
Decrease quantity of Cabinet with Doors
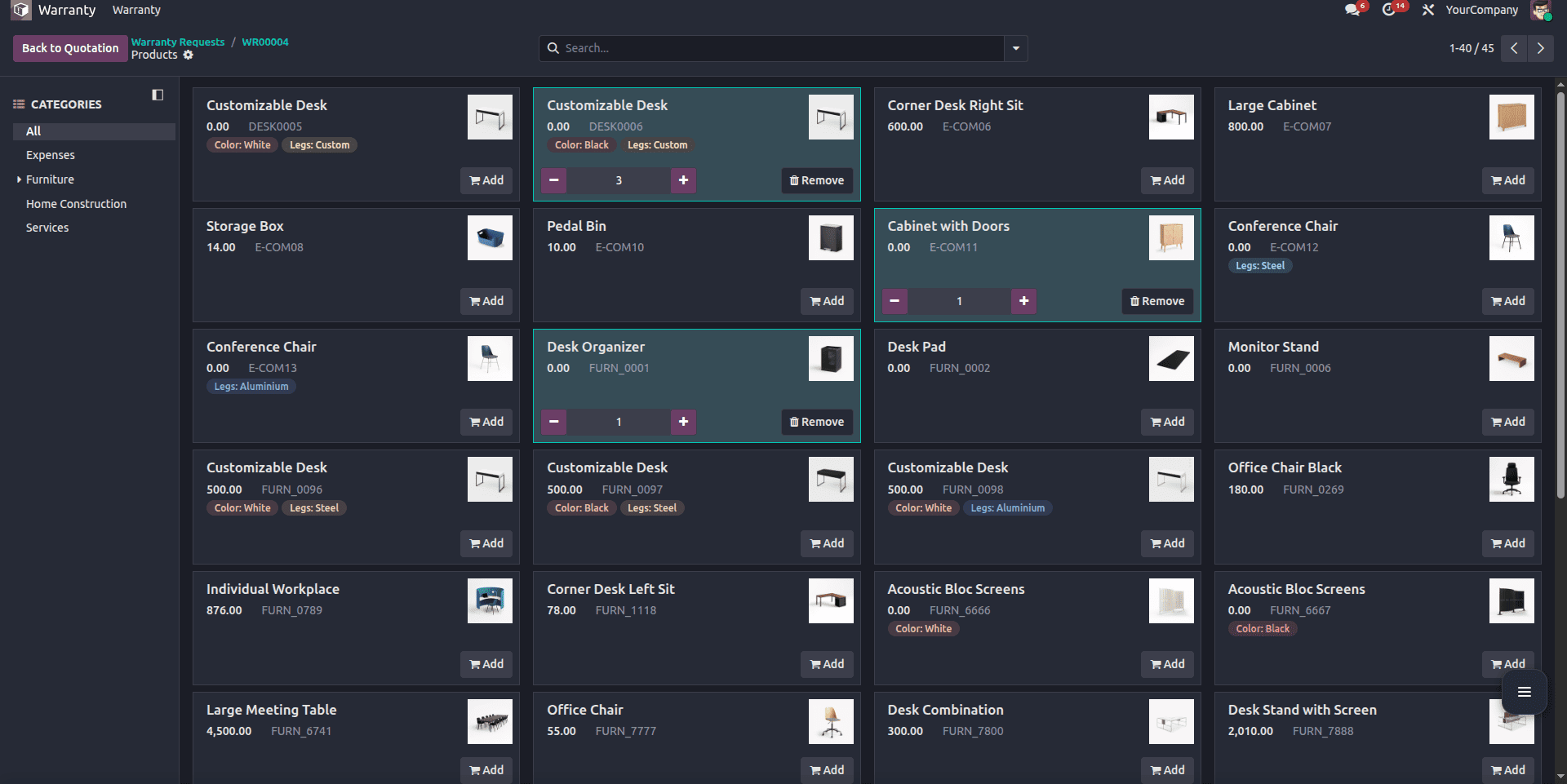coord(894,301)
